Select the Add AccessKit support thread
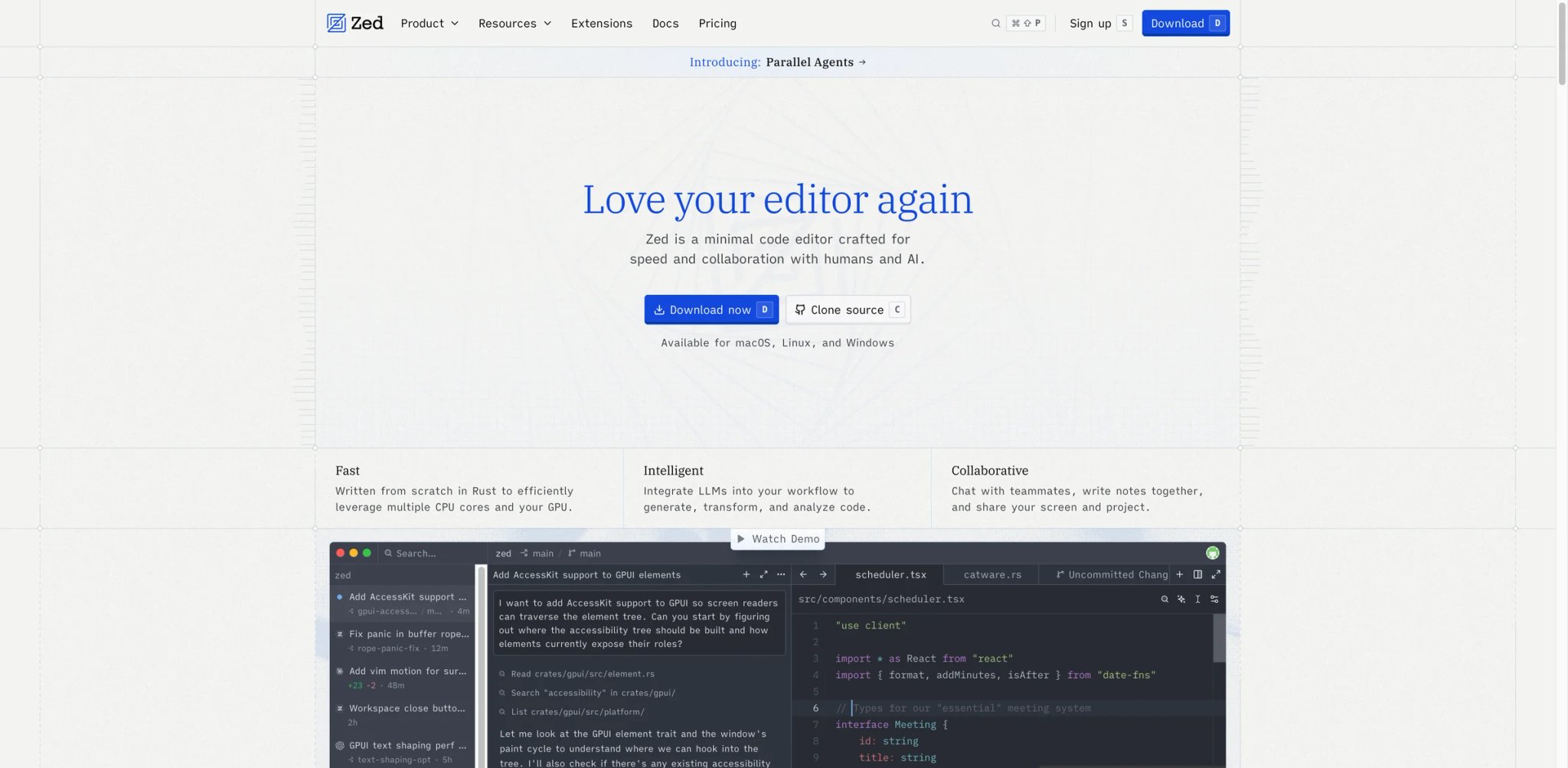1568x768 pixels. tap(403, 603)
